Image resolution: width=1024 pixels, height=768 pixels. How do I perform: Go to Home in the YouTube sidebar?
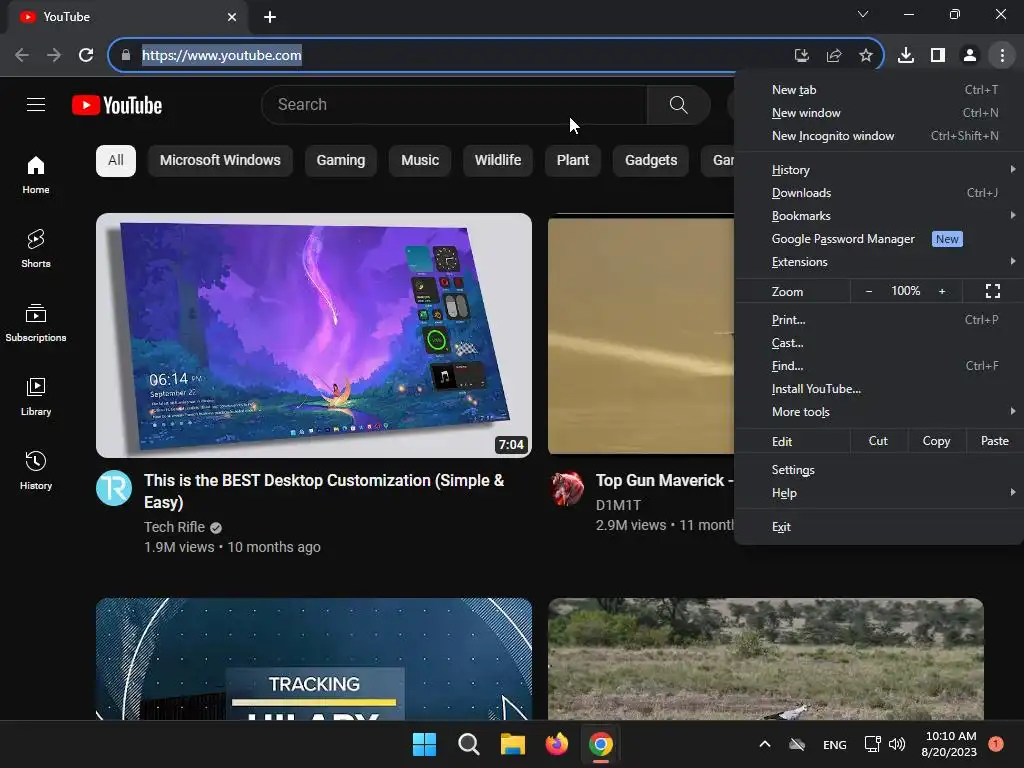tap(36, 175)
